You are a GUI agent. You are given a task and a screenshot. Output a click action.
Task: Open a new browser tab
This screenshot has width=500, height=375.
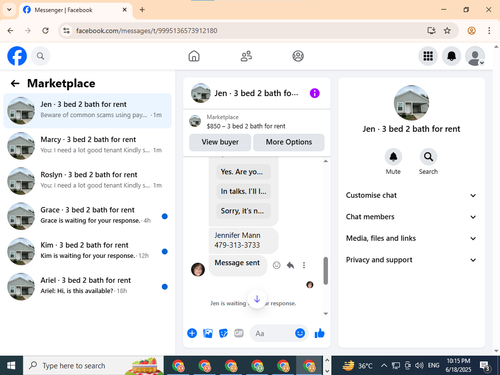142,10
